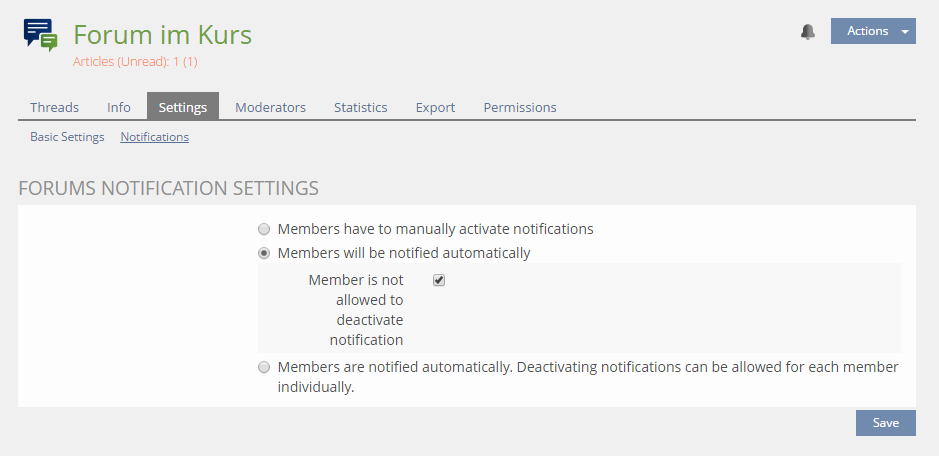The height and width of the screenshot is (456, 939).
Task: Click the 'Forum im Kurs' title
Action: pos(162,35)
